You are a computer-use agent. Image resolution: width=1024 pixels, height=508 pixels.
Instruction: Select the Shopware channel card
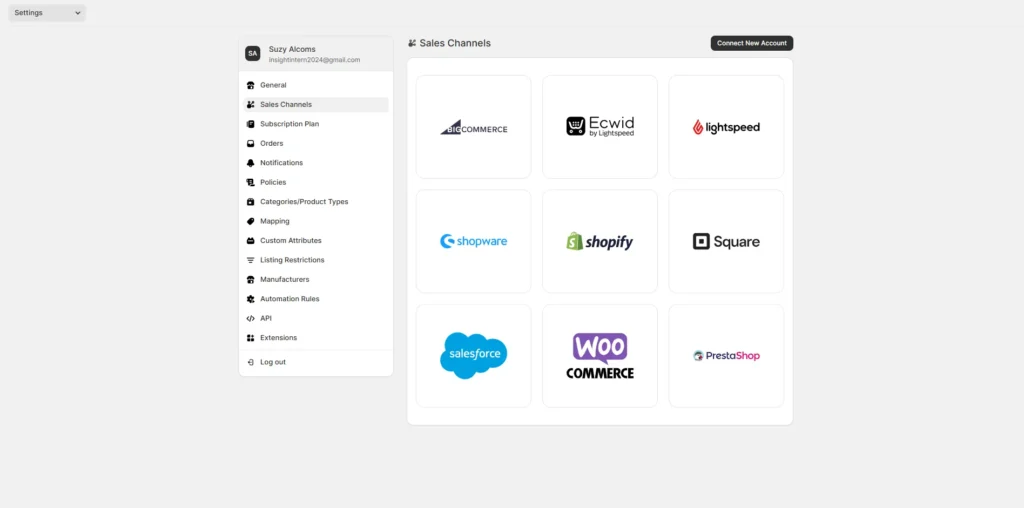[473, 242]
